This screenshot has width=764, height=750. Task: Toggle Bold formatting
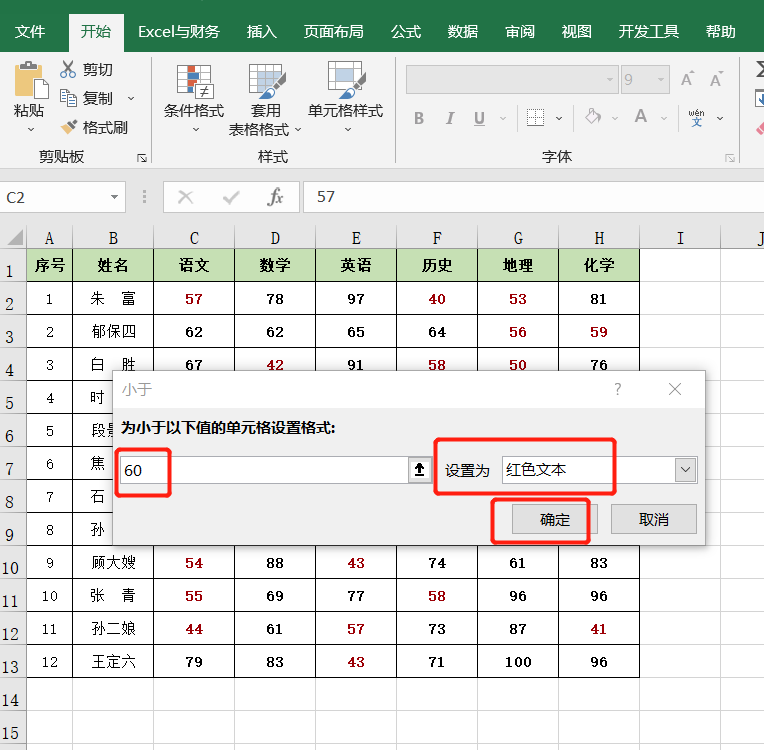tap(419, 118)
